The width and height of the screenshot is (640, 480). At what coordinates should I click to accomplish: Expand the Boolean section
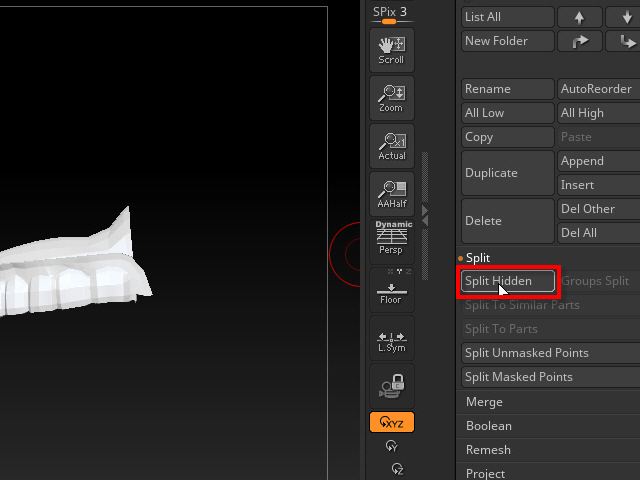pos(489,426)
